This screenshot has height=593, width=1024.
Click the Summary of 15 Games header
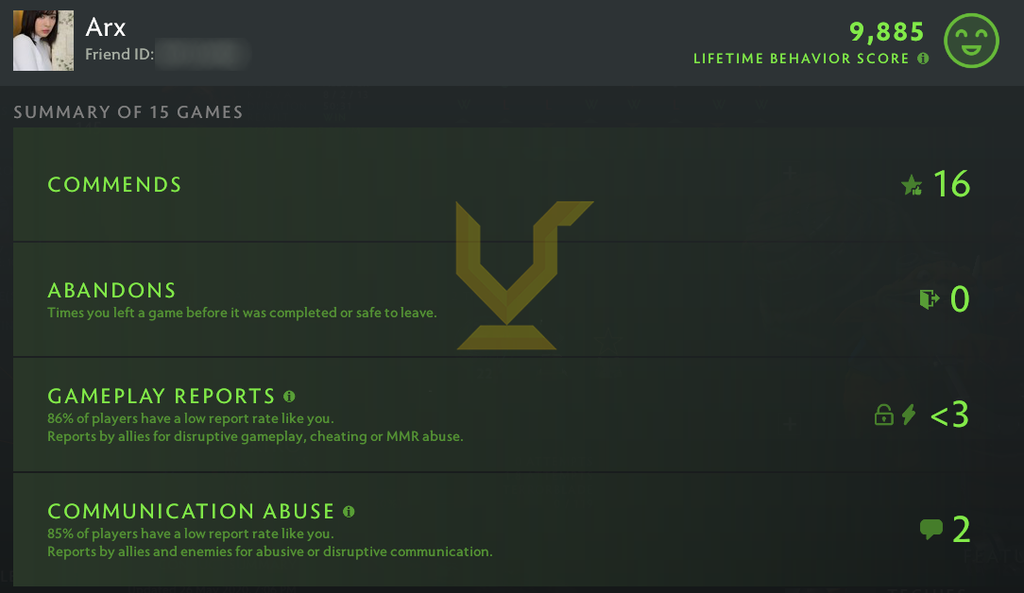(x=128, y=112)
